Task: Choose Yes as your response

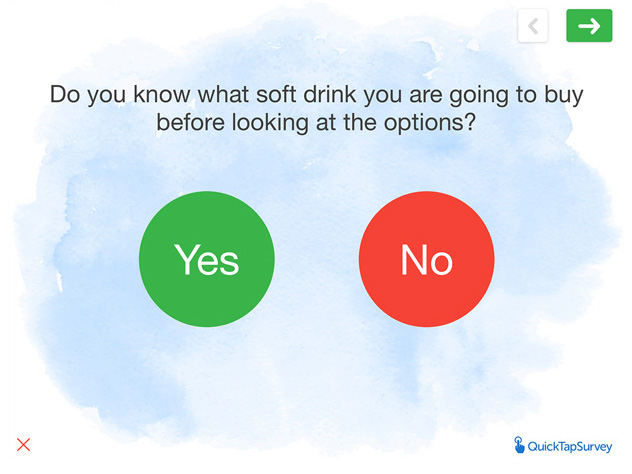Action: click(207, 259)
